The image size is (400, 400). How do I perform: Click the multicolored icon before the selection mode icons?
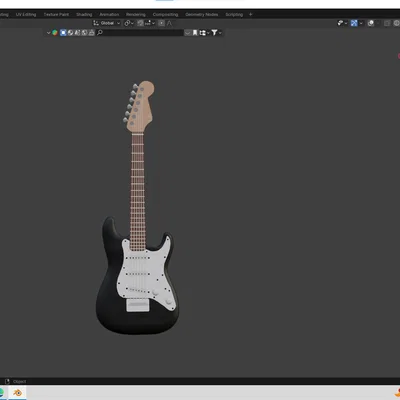[55, 33]
